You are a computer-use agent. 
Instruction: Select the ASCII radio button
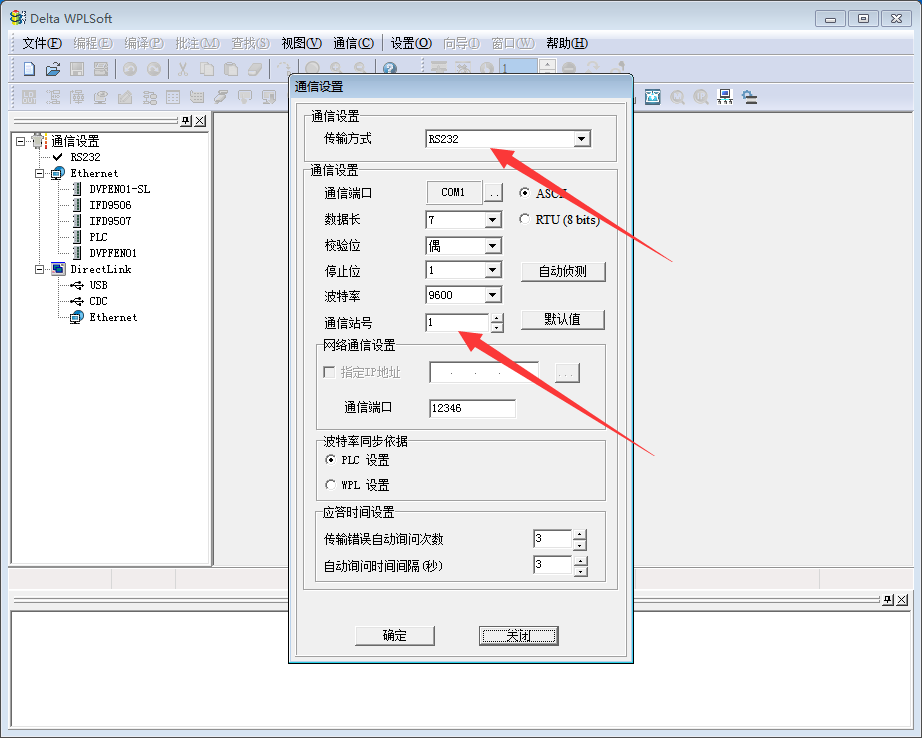pos(525,193)
